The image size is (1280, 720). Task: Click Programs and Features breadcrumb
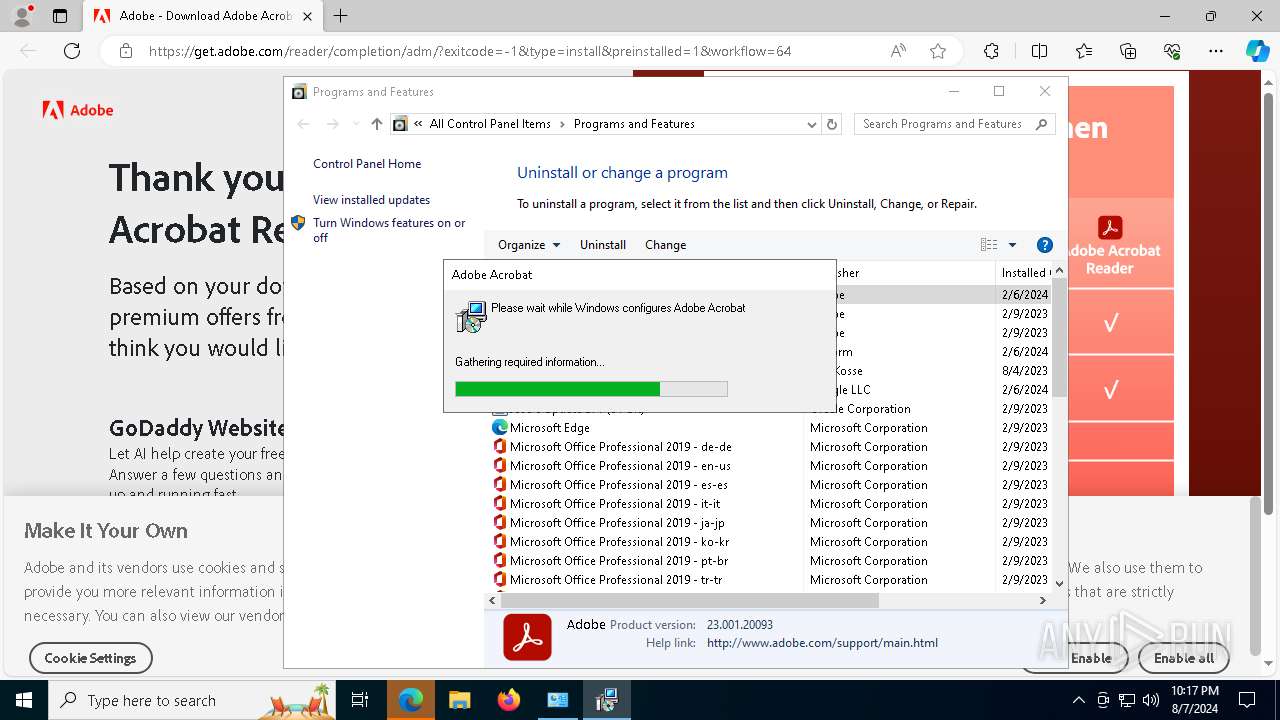634,124
